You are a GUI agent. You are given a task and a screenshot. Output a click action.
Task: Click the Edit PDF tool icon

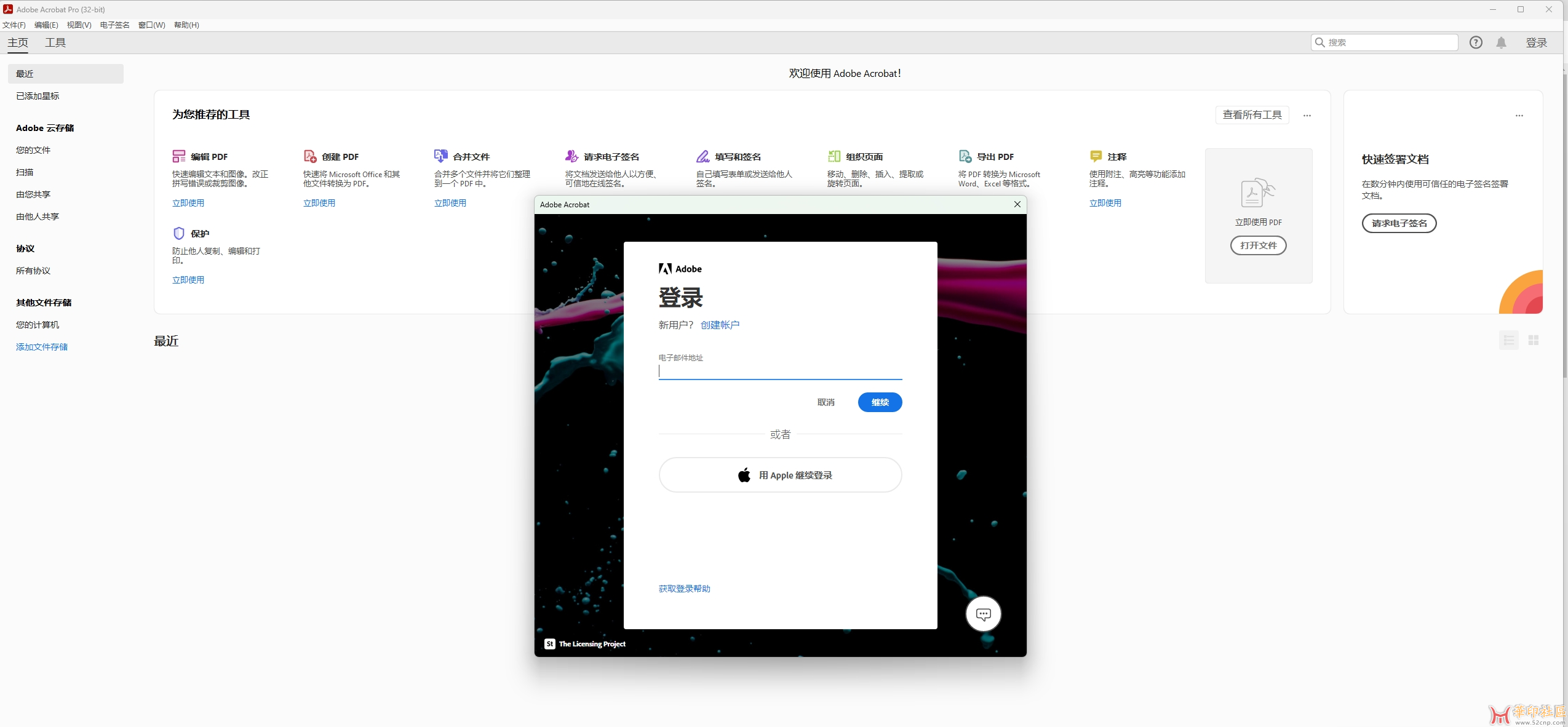178,156
